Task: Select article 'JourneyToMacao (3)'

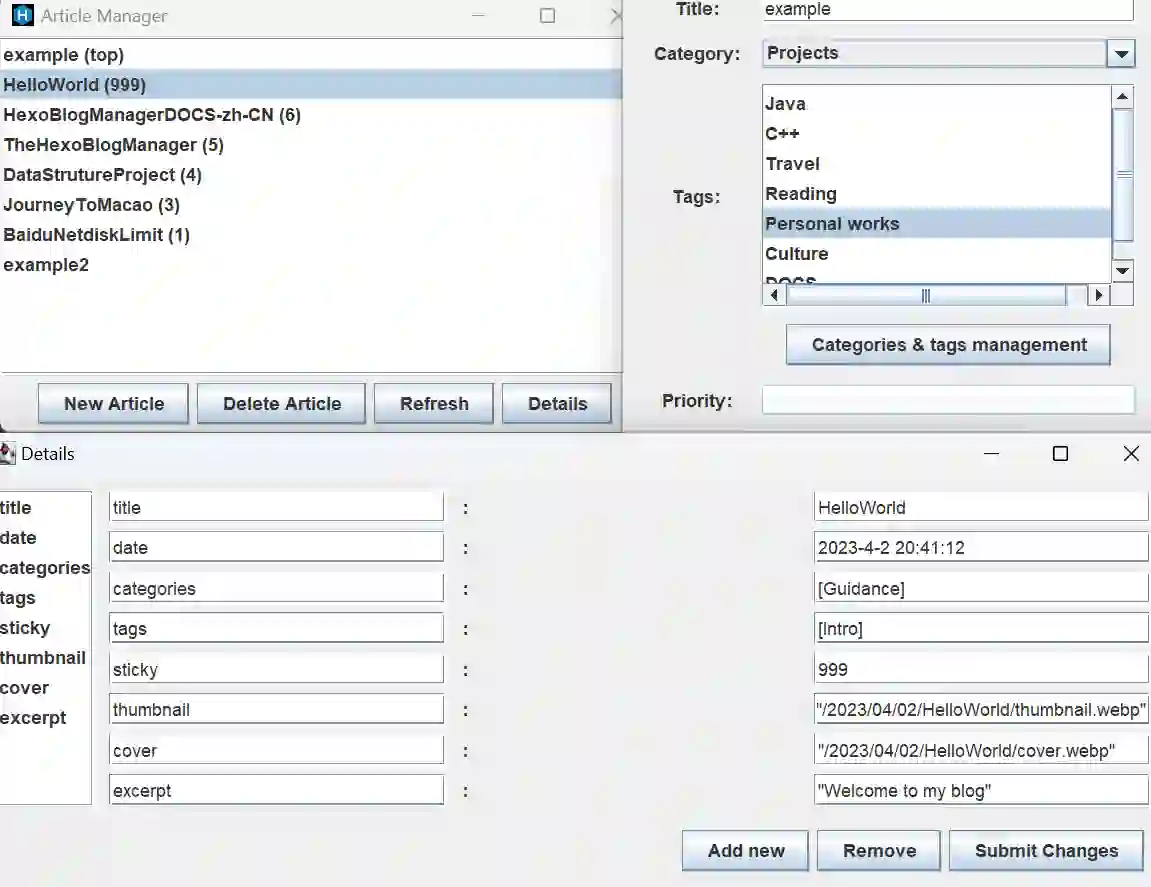Action: (311, 205)
